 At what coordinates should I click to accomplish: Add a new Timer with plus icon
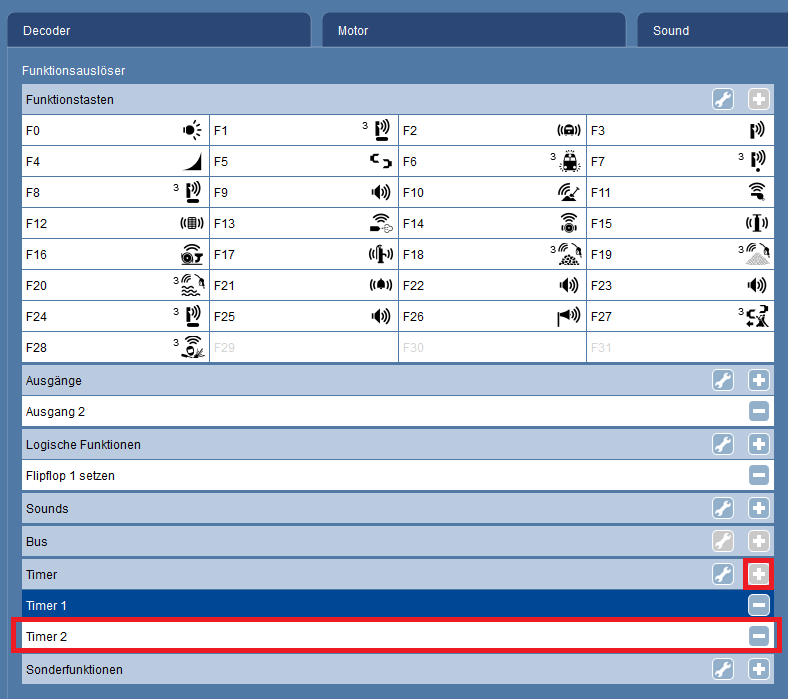click(x=759, y=574)
